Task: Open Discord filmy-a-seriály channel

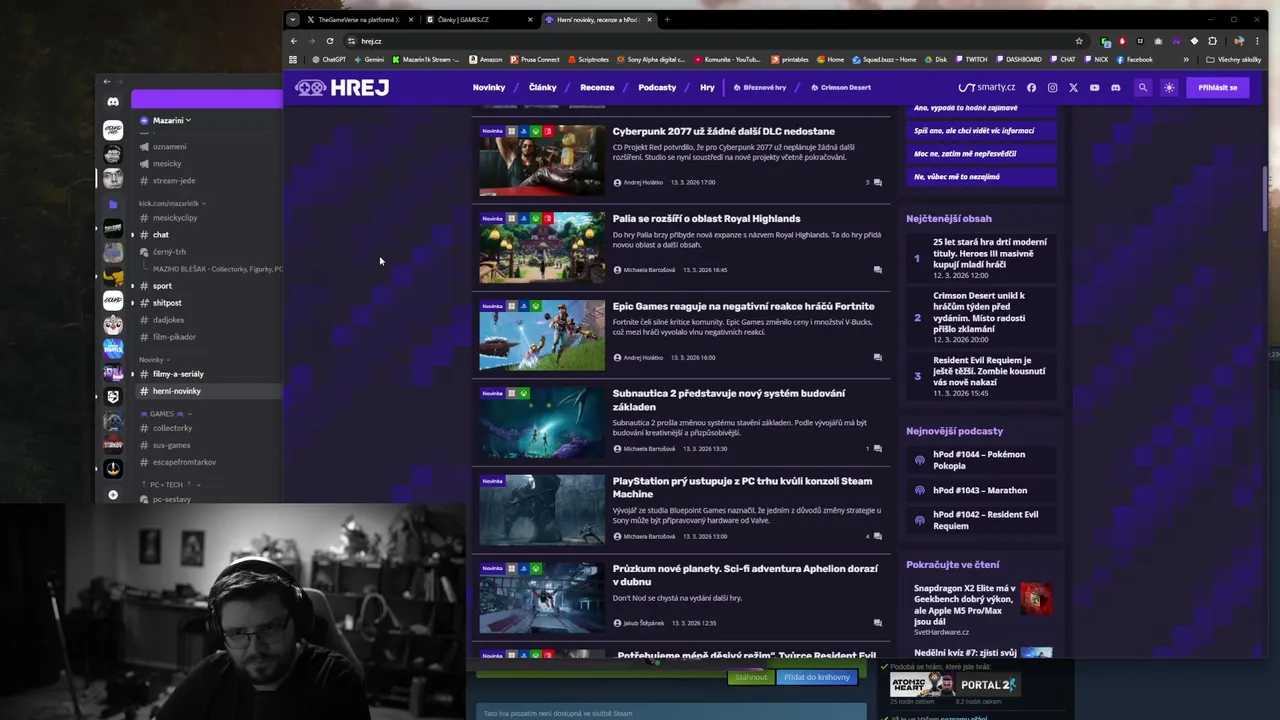Action: [x=178, y=374]
